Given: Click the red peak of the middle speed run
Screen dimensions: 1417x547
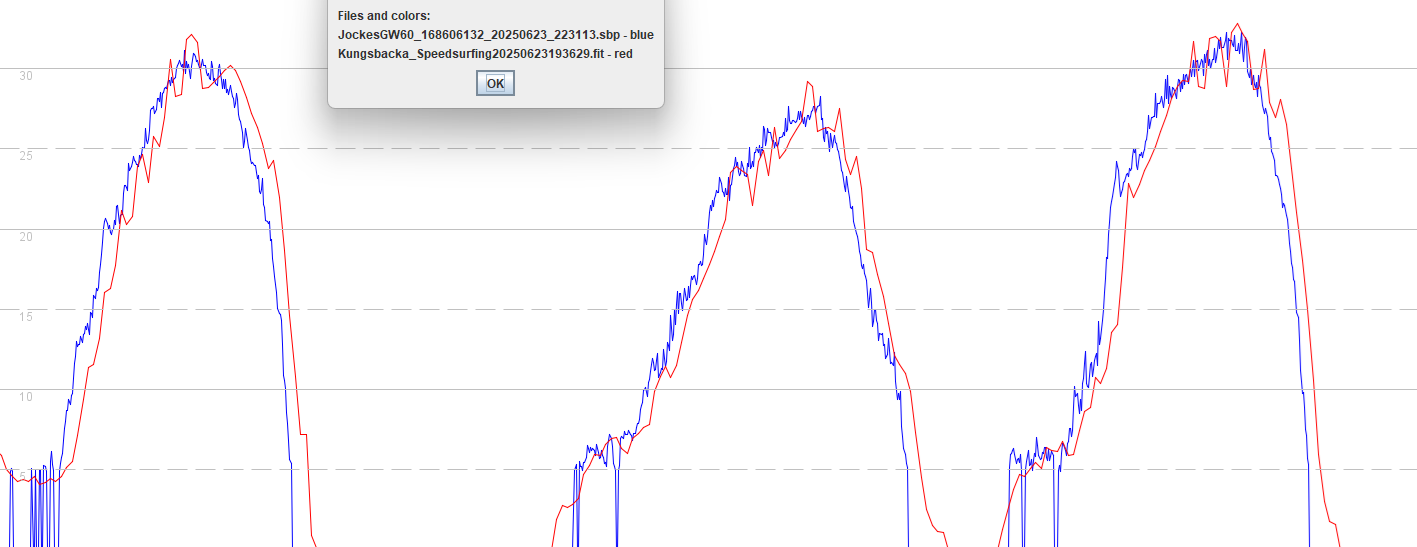Looking at the screenshot, I should 808,84.
